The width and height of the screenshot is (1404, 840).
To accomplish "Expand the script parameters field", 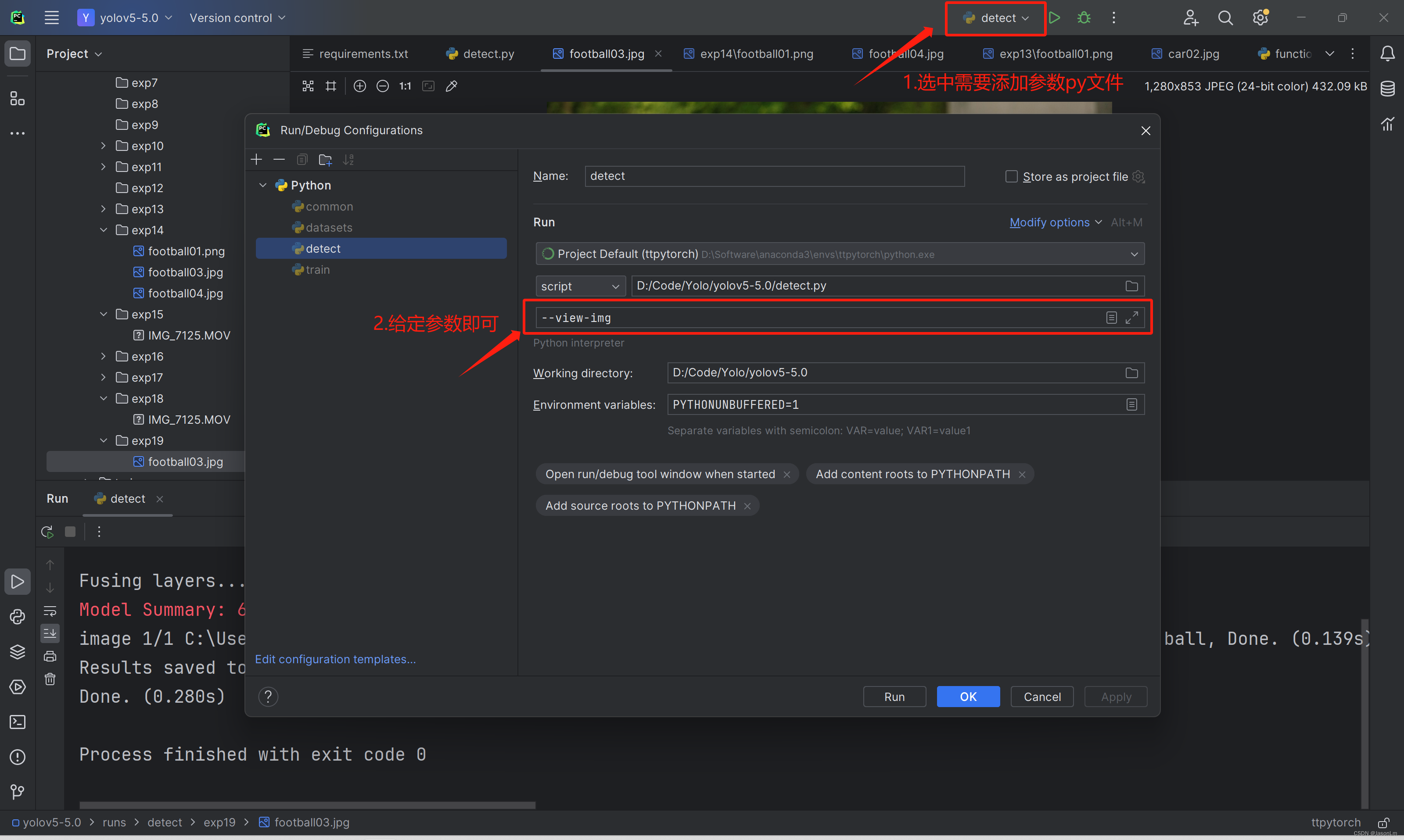I will tap(1131, 318).
